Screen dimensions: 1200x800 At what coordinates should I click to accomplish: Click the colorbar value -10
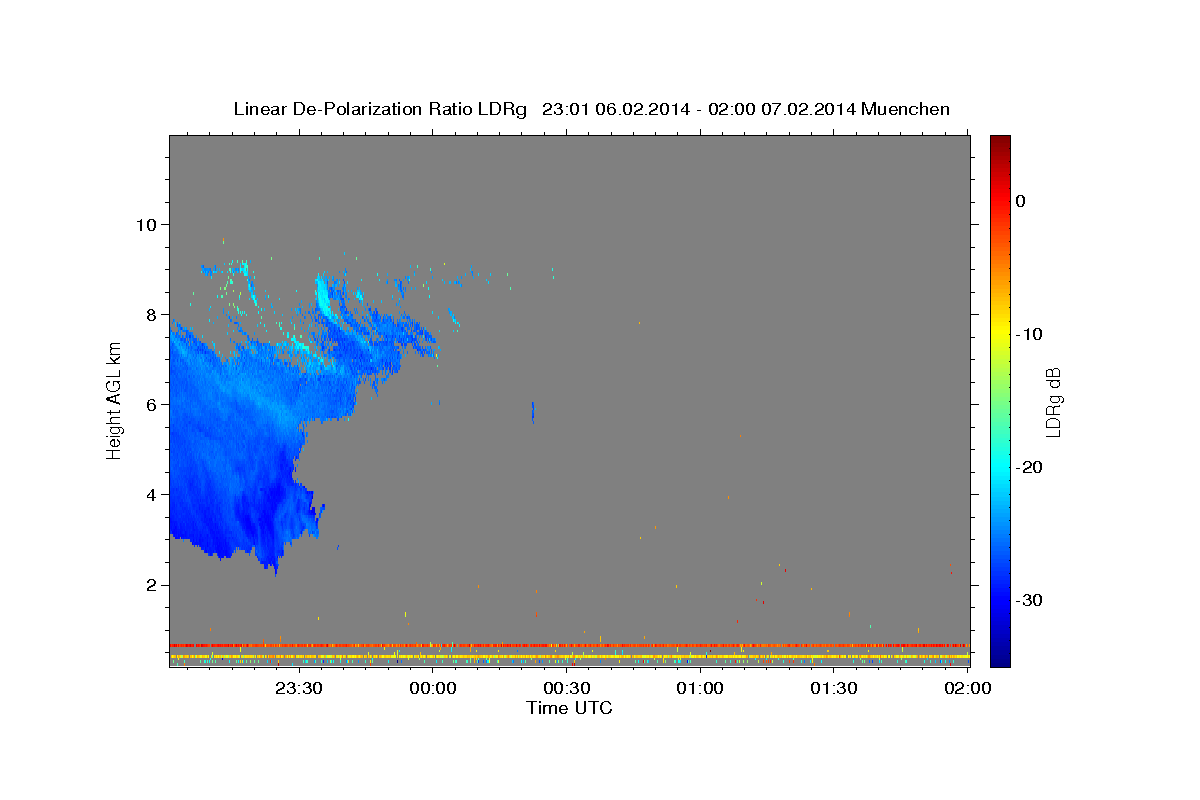point(1029,334)
